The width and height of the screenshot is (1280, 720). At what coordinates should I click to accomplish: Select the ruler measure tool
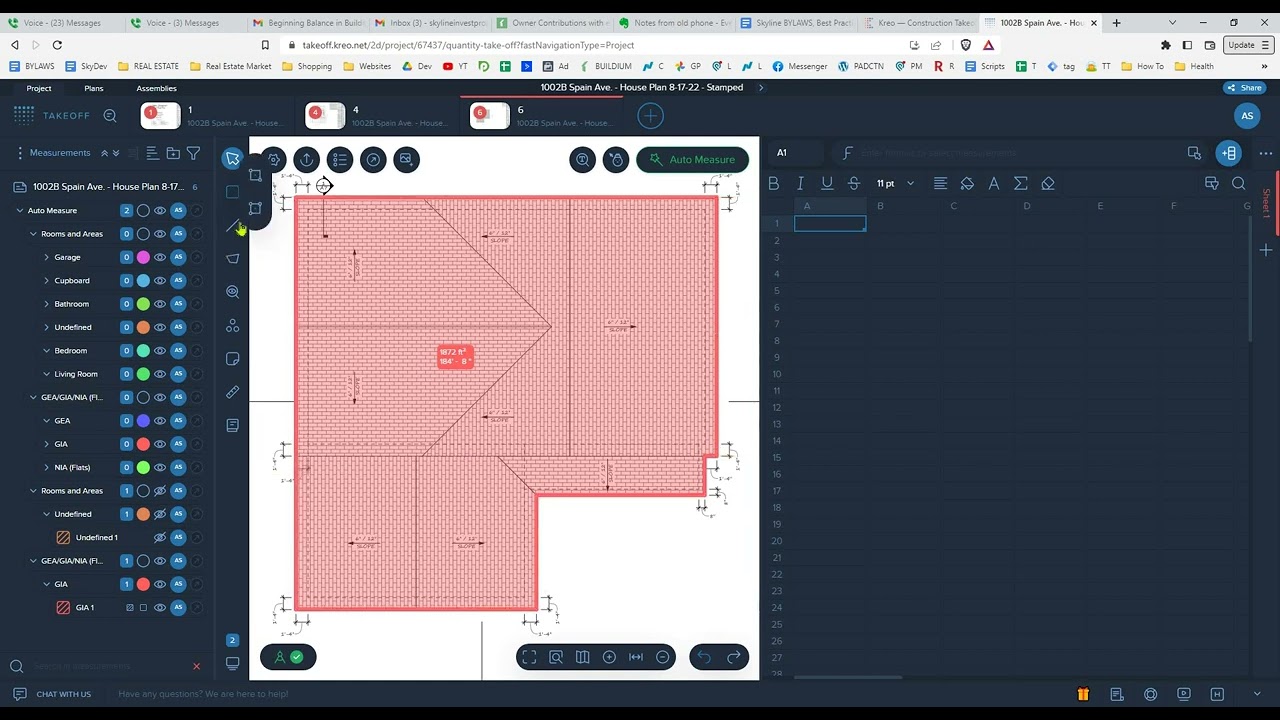(x=233, y=392)
